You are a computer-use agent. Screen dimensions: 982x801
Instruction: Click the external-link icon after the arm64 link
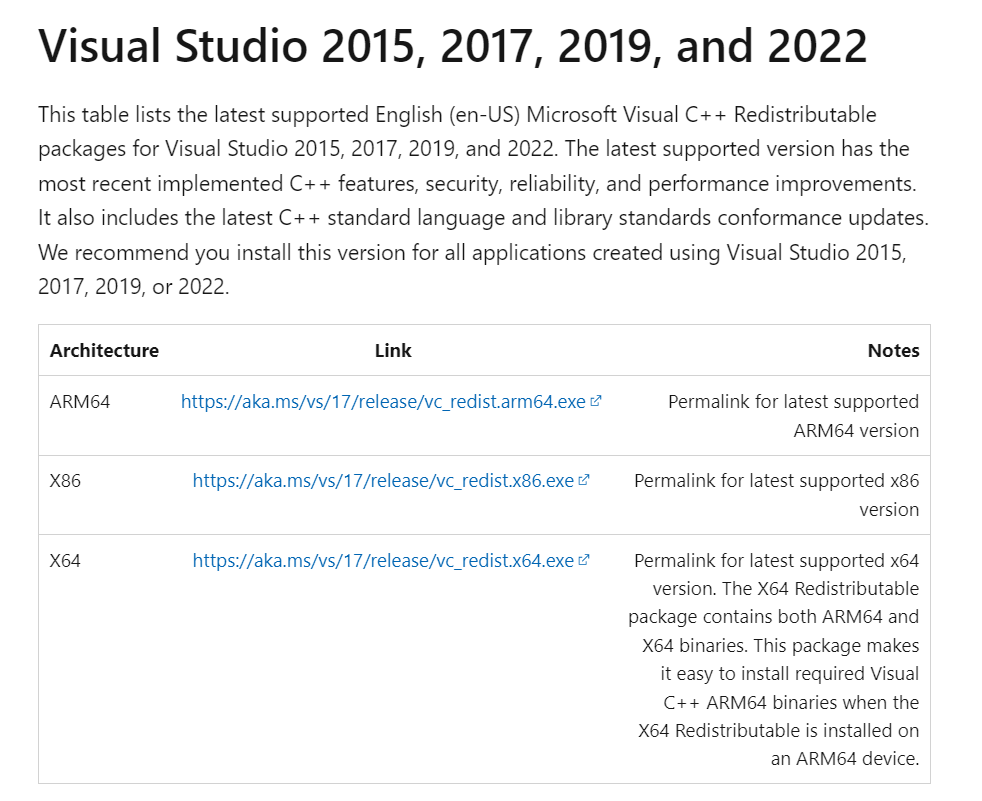(x=596, y=401)
